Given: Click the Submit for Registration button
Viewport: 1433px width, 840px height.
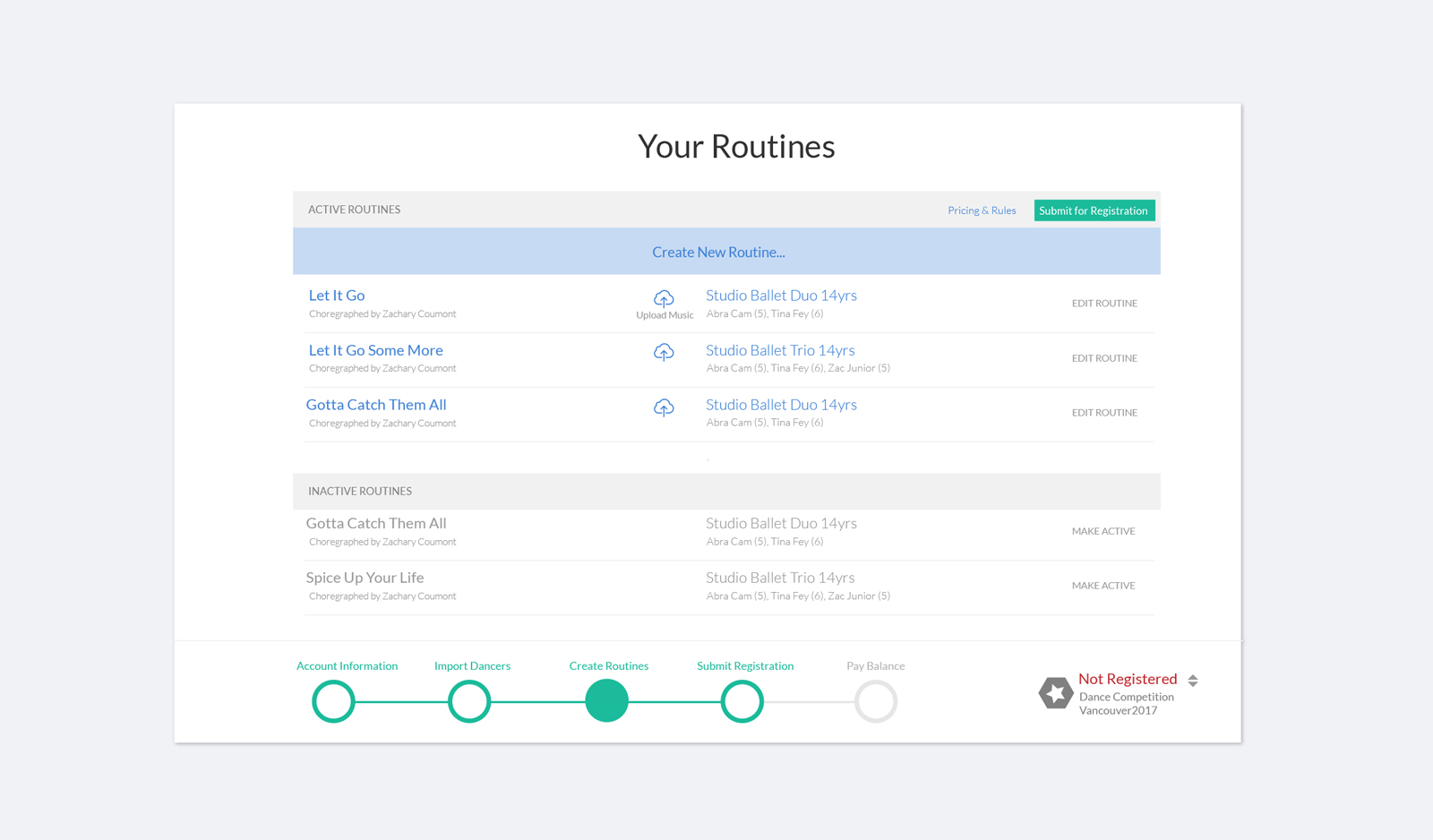Looking at the screenshot, I should tap(1094, 210).
